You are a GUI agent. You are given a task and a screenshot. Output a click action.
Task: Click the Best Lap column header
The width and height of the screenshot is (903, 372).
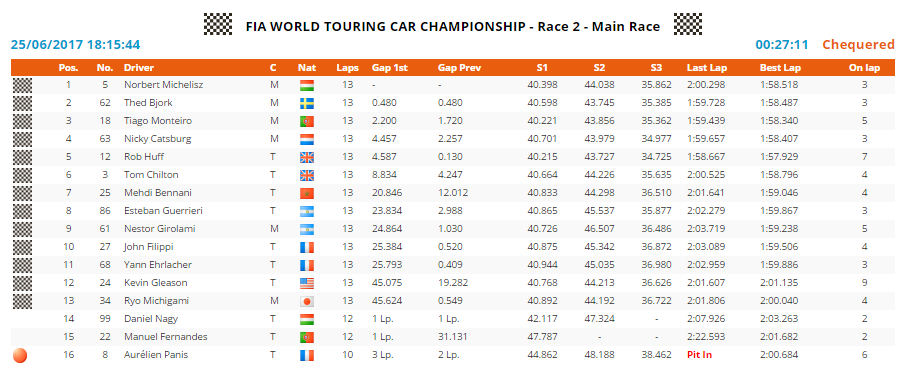pyautogui.click(x=779, y=68)
